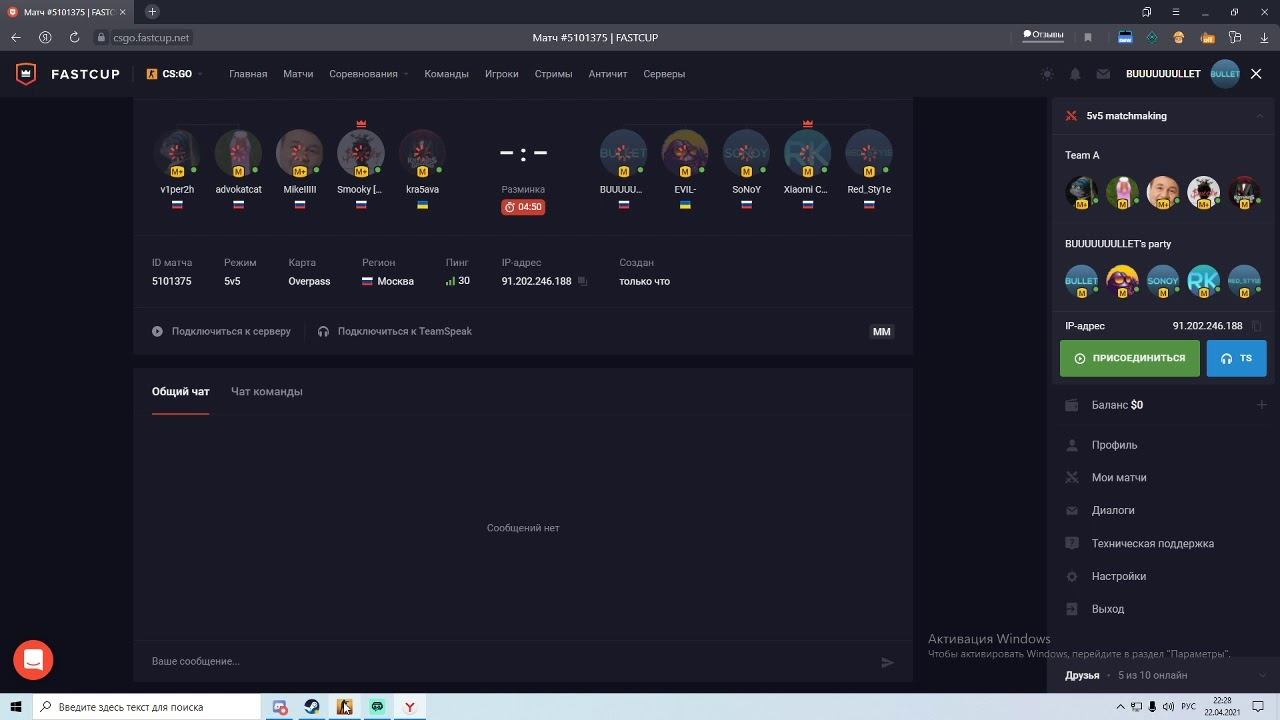Click Windows Start button
This screenshot has height=720, width=1280.
16,707
